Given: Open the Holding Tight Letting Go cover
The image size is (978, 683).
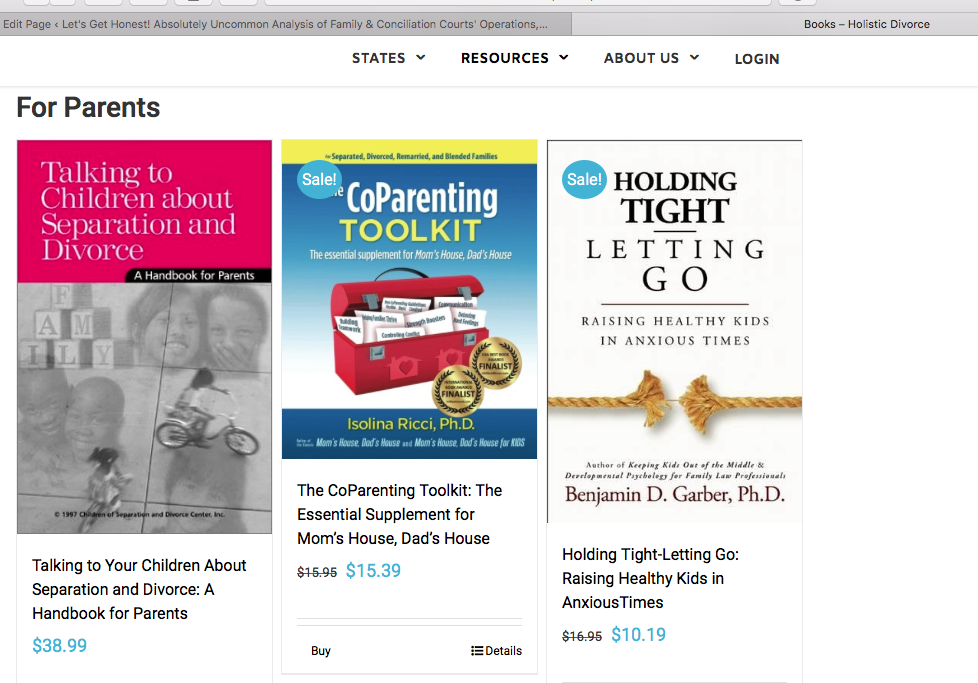Looking at the screenshot, I should pyautogui.click(x=674, y=331).
